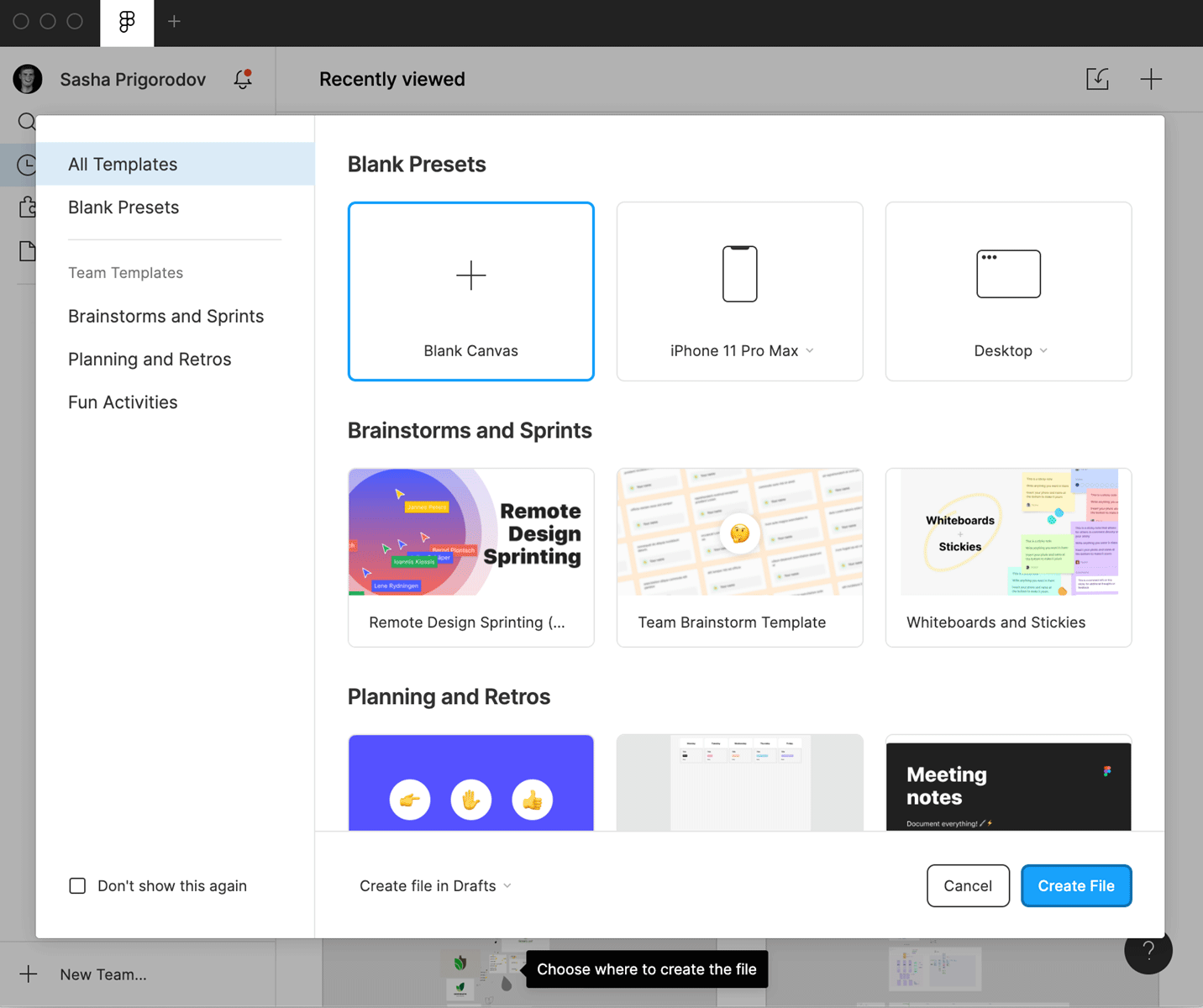Click the Cancel button
The image size is (1203, 1008).
point(968,885)
